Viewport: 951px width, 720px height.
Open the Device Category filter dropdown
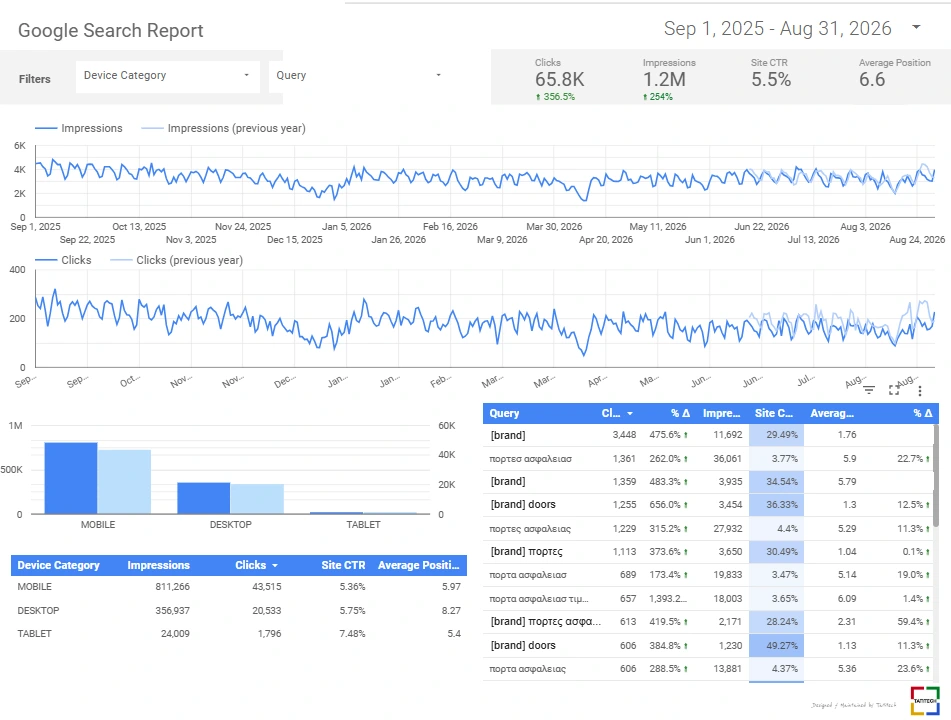(167, 76)
